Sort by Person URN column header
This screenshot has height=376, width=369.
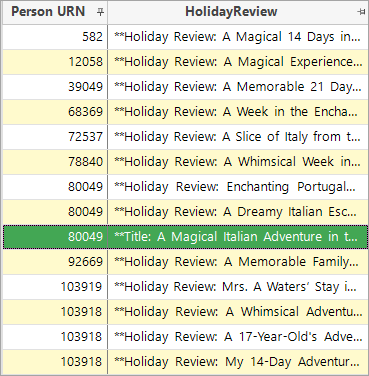click(48, 12)
